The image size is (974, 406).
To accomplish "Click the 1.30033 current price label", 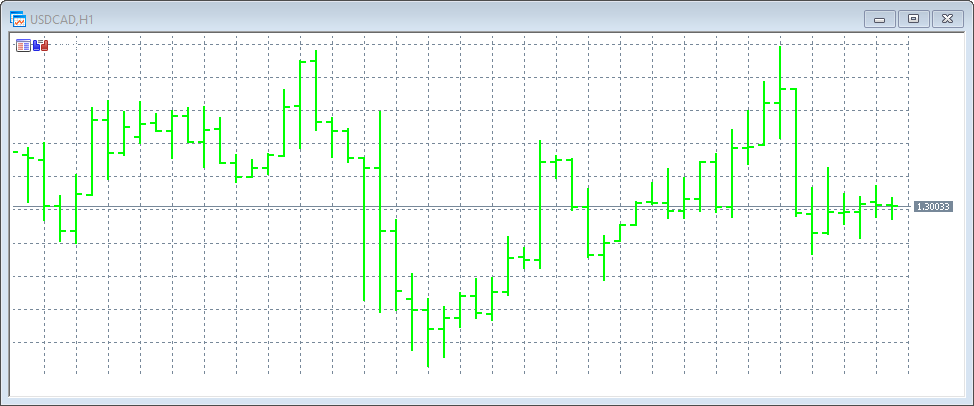I will pos(934,206).
